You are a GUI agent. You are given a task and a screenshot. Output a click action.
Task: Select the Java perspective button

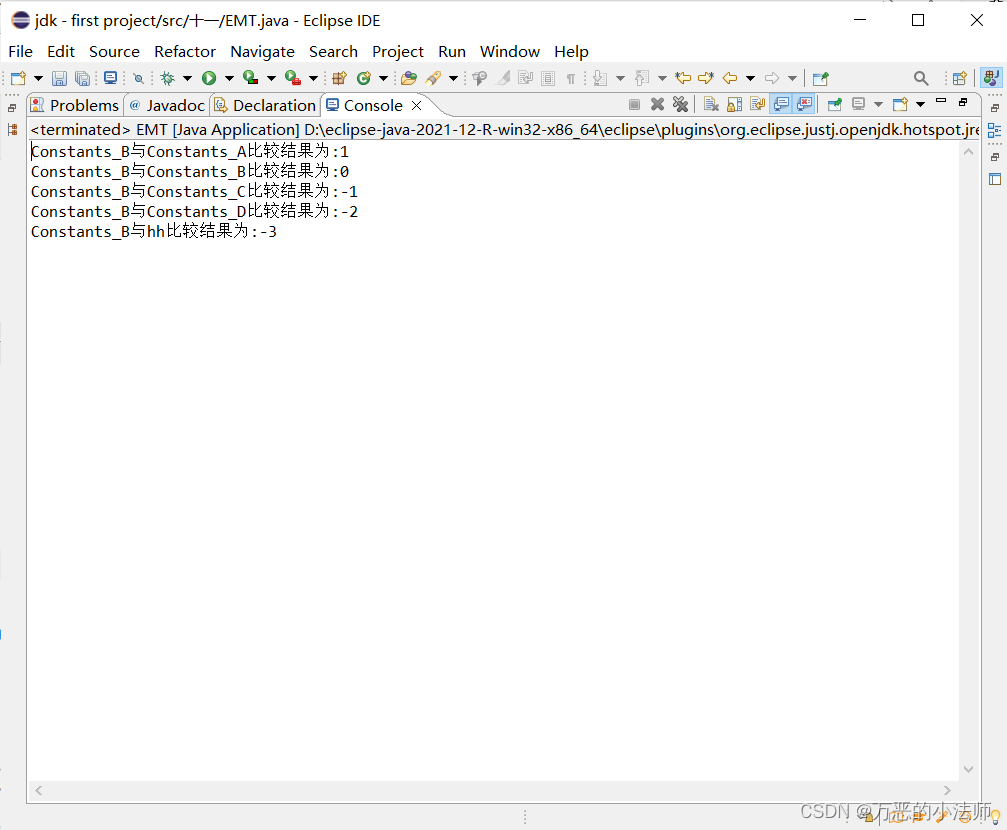(991, 78)
